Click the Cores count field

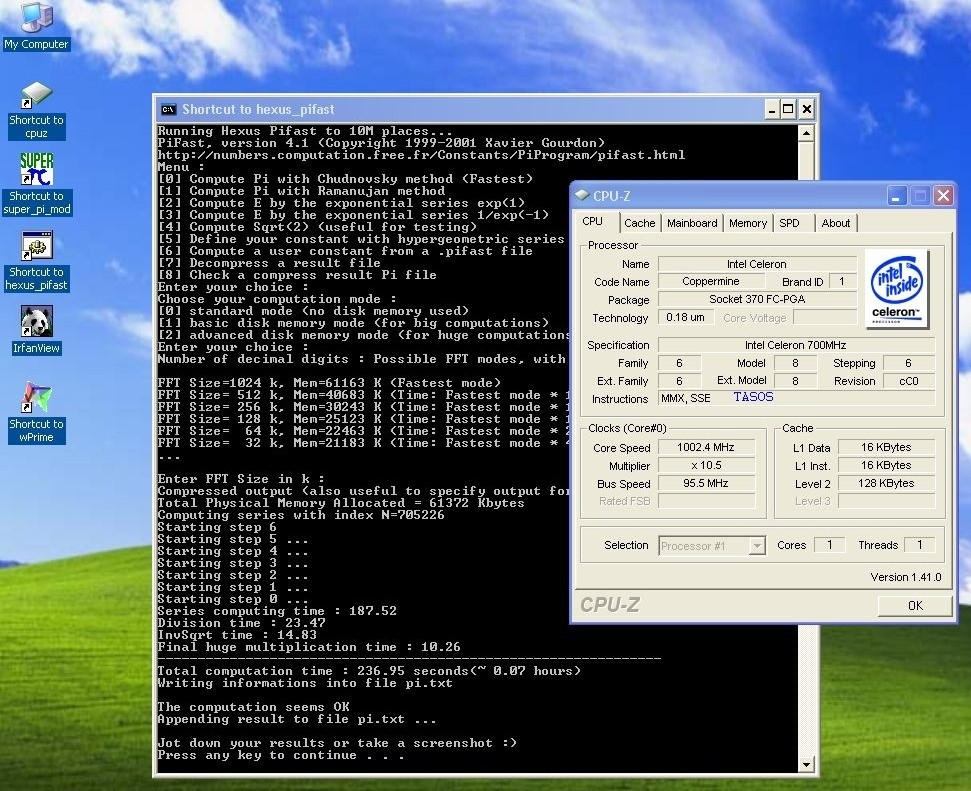(x=830, y=544)
